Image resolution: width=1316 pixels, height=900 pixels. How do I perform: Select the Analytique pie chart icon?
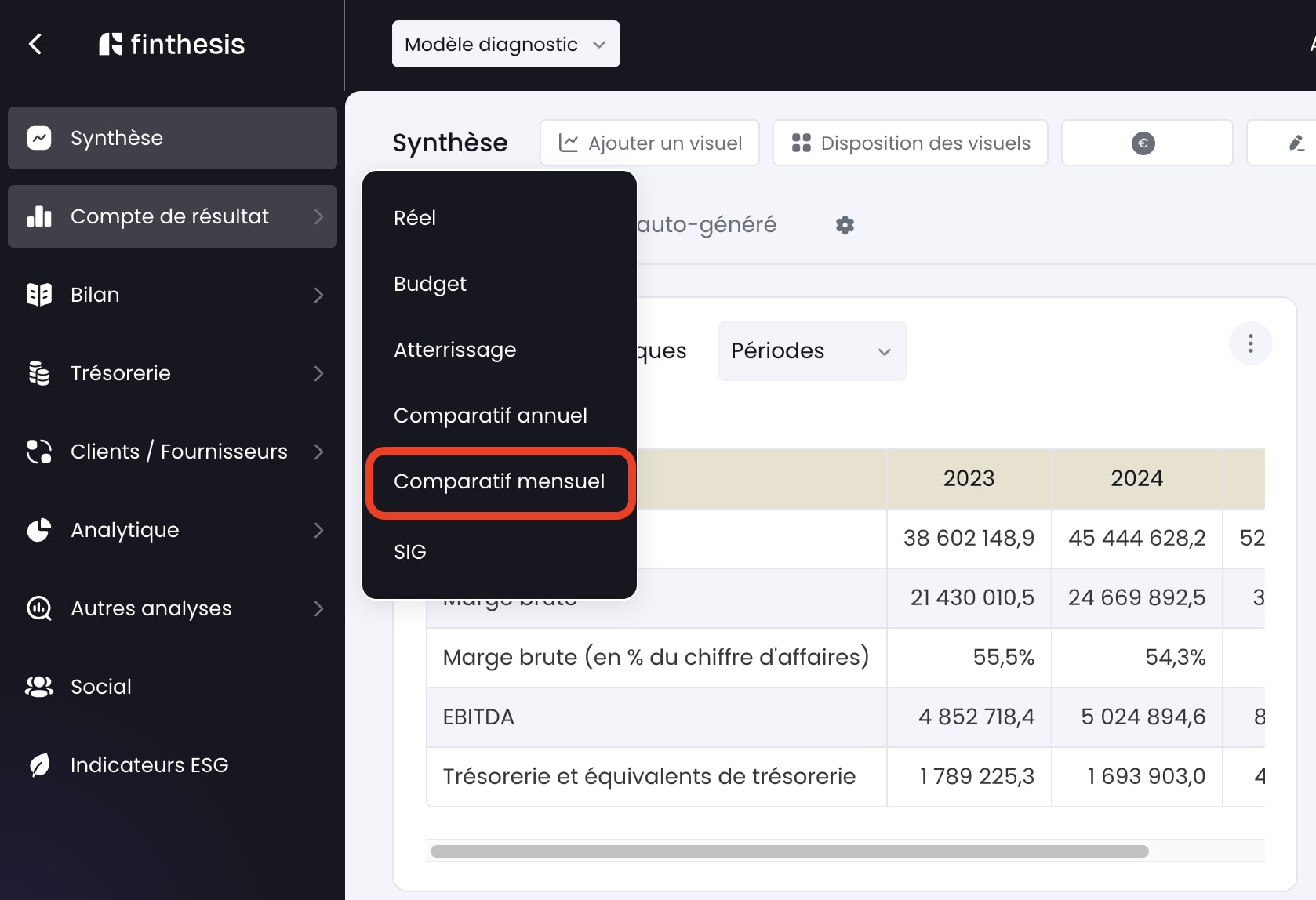click(x=38, y=530)
